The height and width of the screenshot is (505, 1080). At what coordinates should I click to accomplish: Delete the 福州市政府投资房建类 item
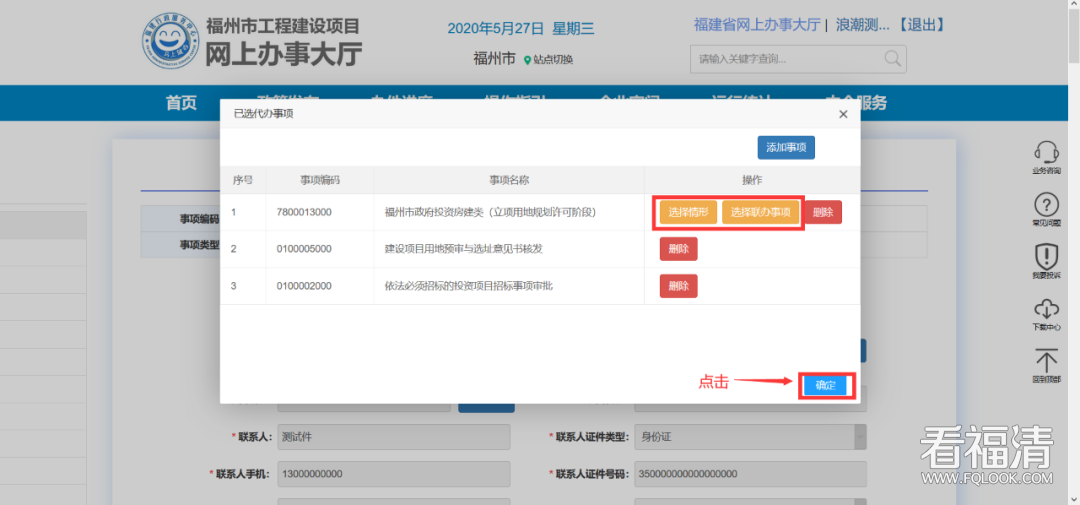[823, 212]
